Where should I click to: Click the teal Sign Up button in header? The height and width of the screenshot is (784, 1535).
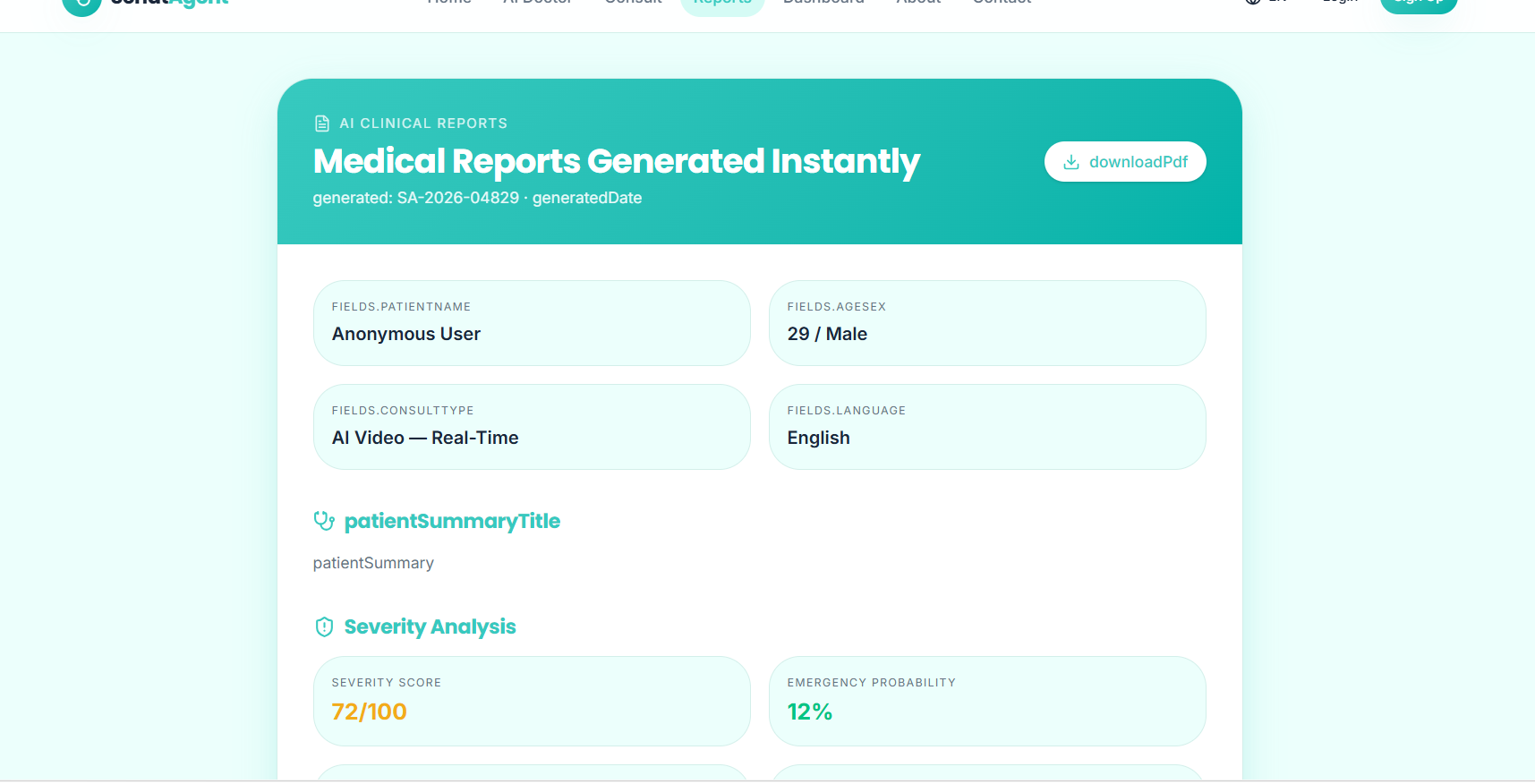[1419, 4]
